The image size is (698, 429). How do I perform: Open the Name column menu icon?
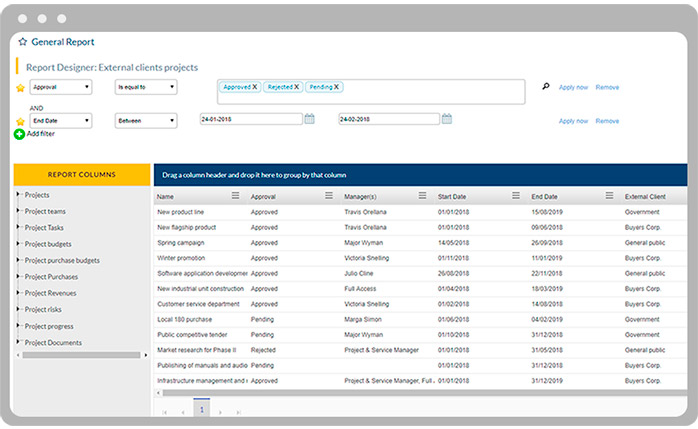pyautogui.click(x=235, y=197)
